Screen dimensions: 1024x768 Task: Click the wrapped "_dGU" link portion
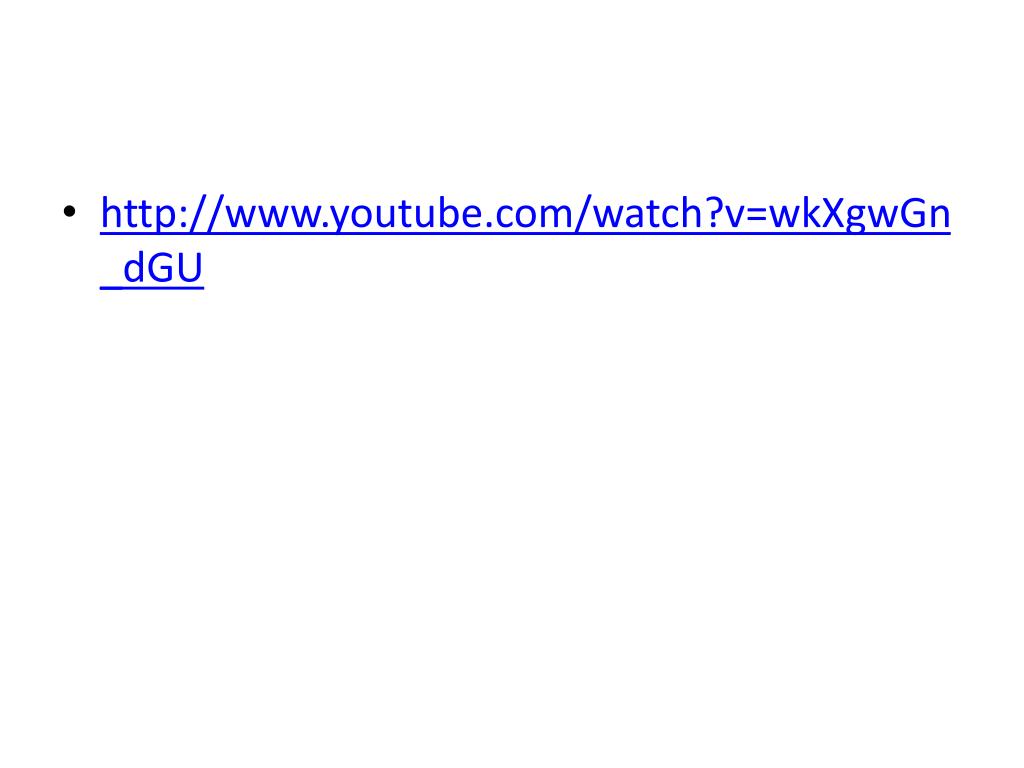click(x=152, y=268)
